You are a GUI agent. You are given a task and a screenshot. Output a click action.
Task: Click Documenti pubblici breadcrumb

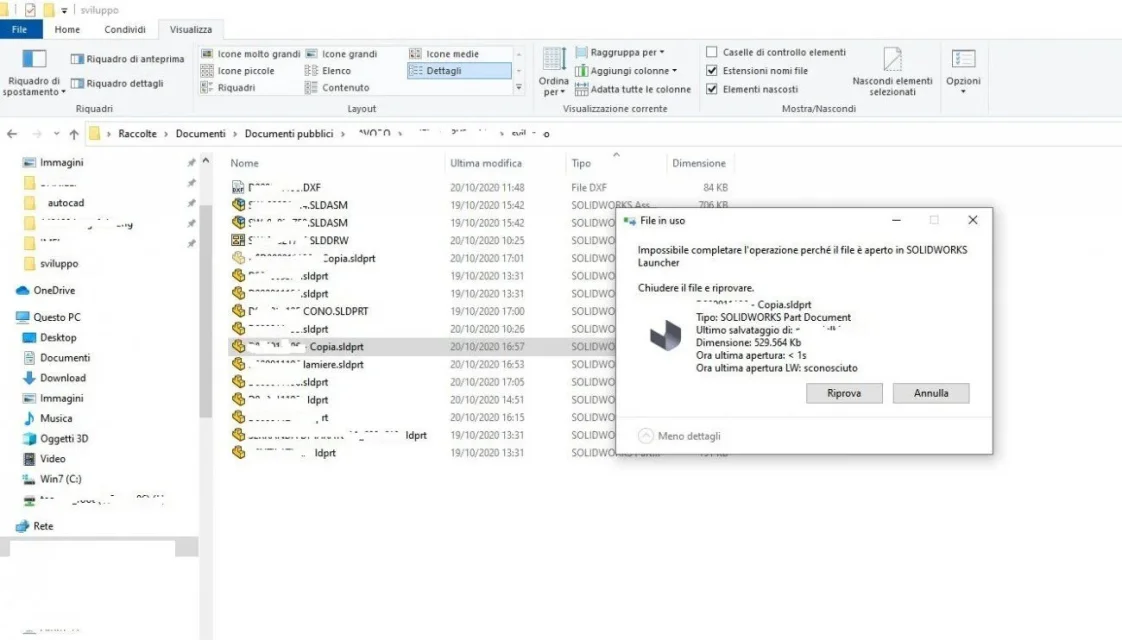click(x=289, y=134)
